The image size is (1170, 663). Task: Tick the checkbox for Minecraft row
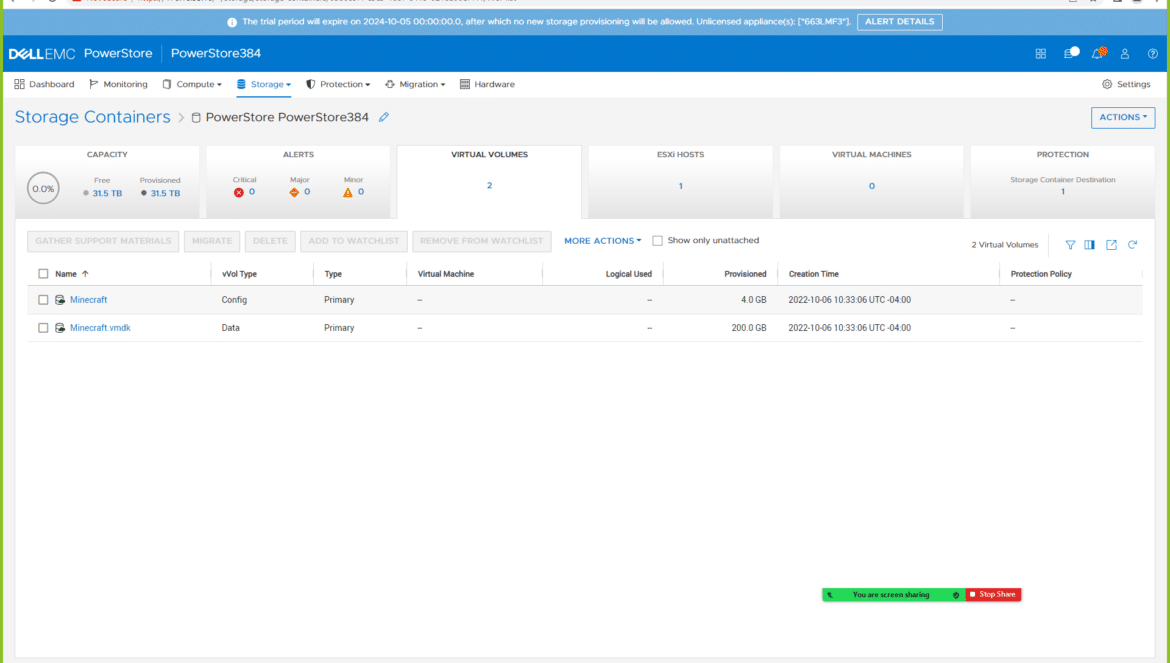43,300
